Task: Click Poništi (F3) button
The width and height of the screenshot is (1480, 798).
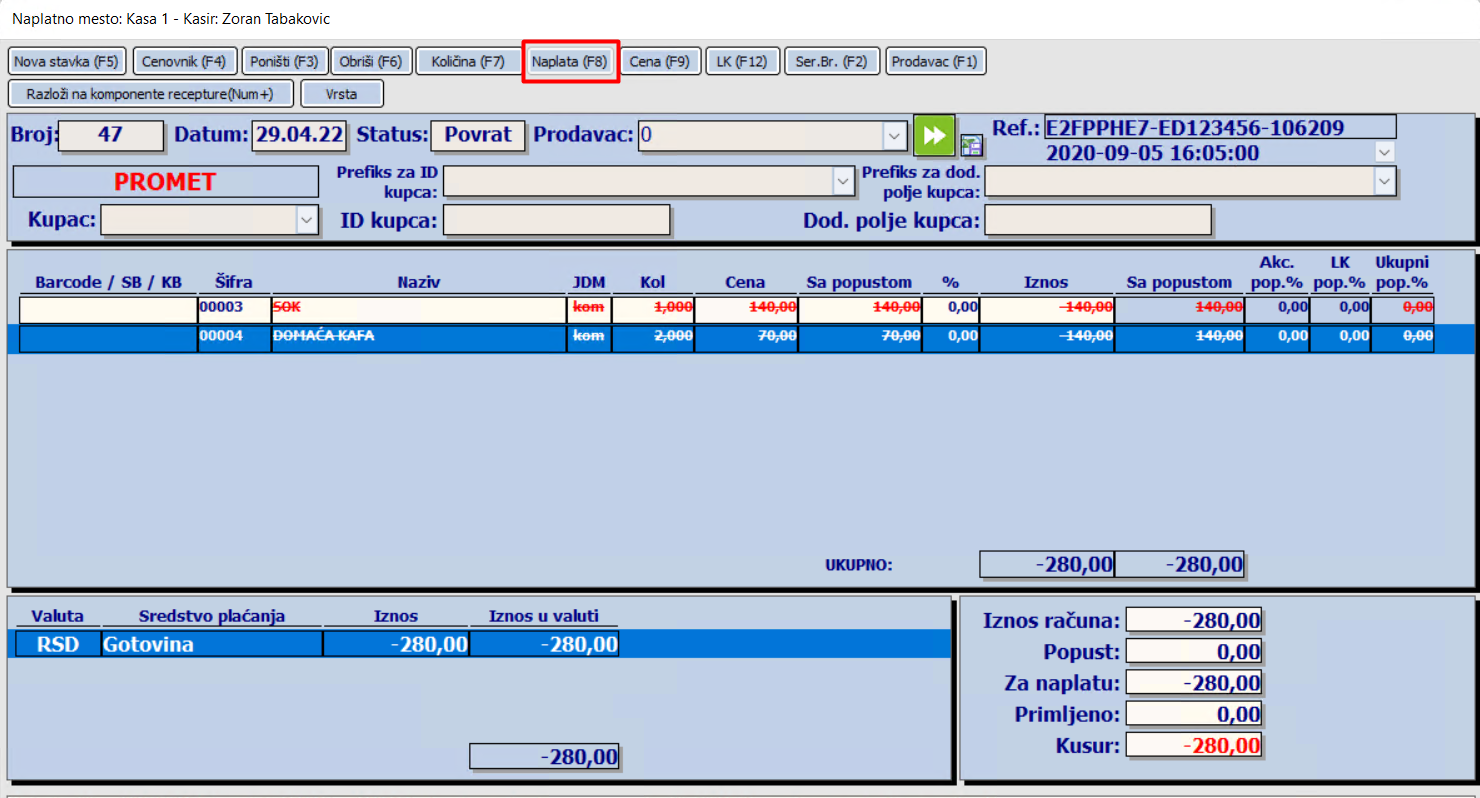Action: coord(284,62)
